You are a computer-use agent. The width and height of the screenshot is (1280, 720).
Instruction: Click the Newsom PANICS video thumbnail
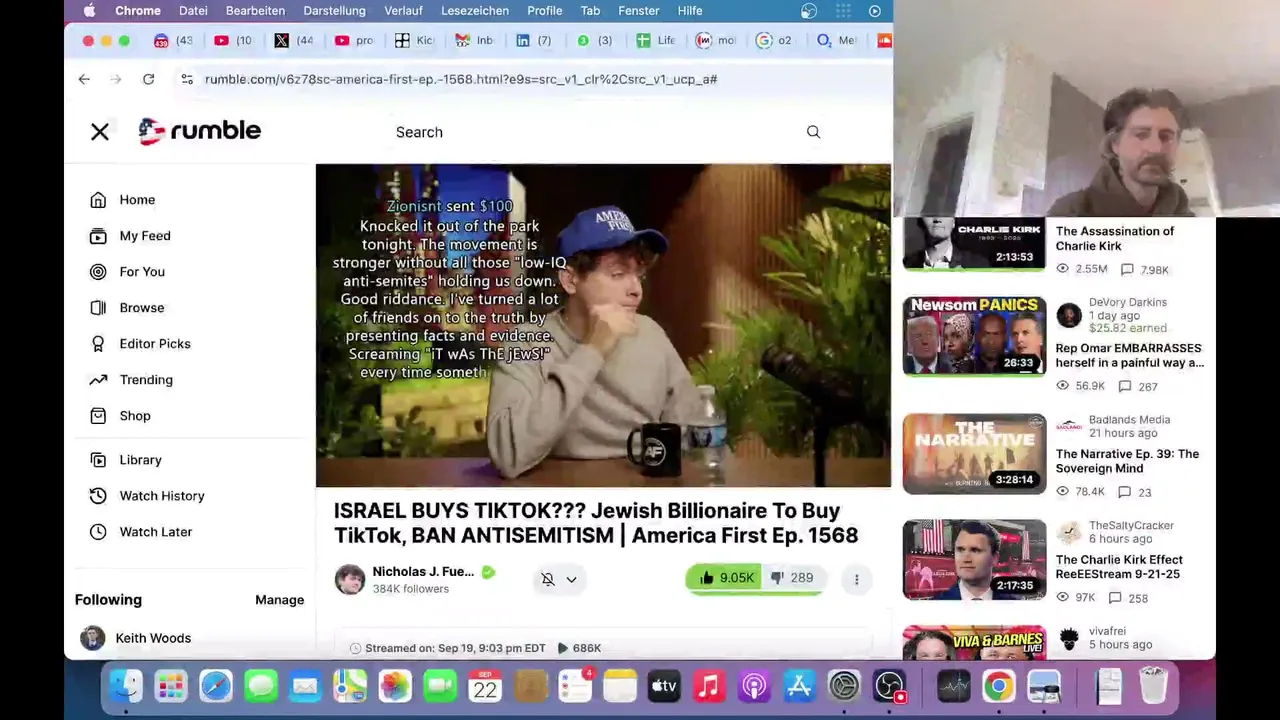(x=974, y=336)
